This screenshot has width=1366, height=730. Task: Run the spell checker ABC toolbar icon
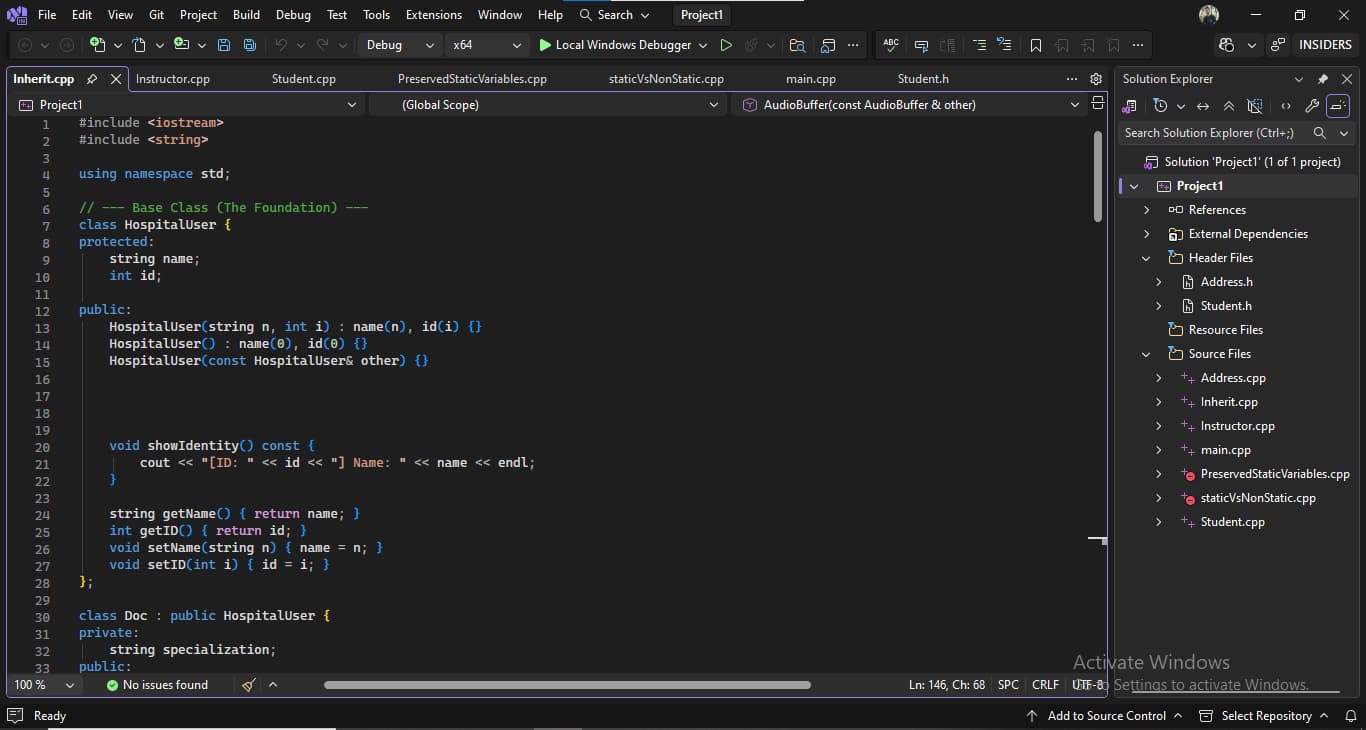pos(890,44)
